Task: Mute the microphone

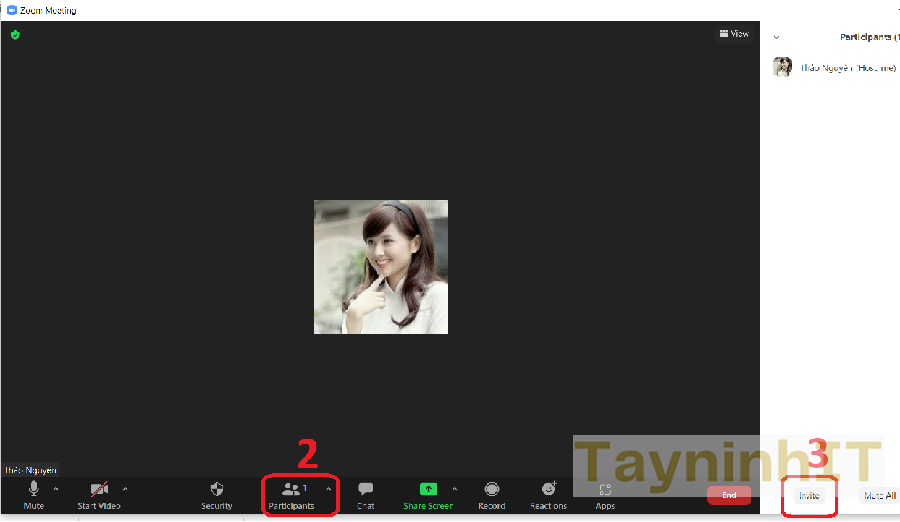Action: [34, 489]
